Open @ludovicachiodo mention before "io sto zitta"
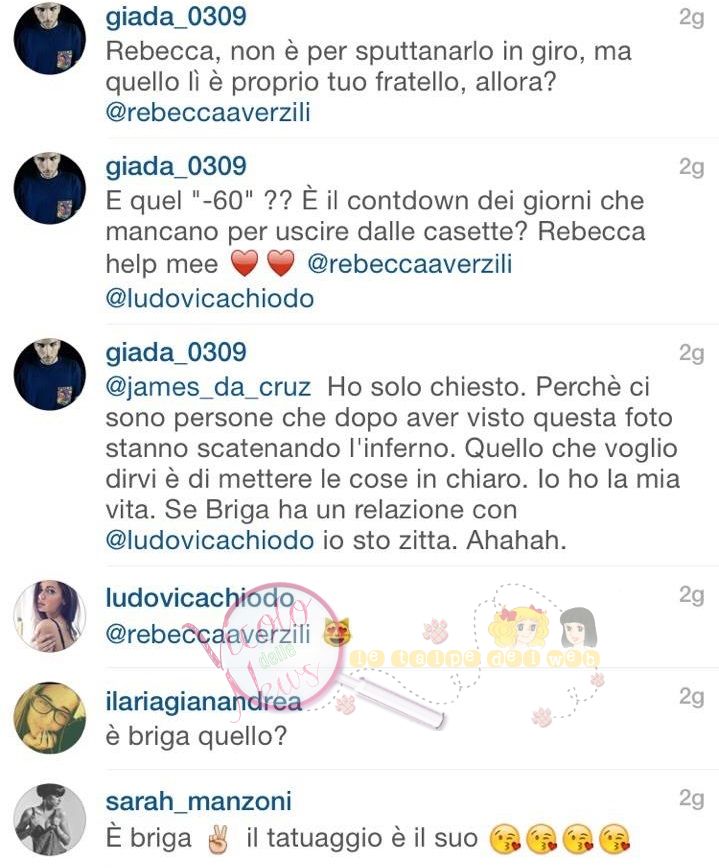This screenshot has width=719, height=868. pos(210,540)
